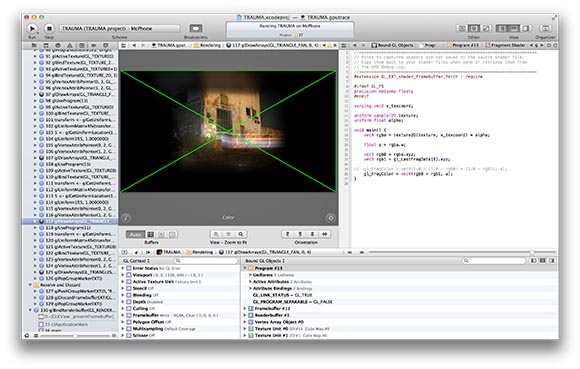Select the color buffer icon next to Auto

[x=151, y=234]
